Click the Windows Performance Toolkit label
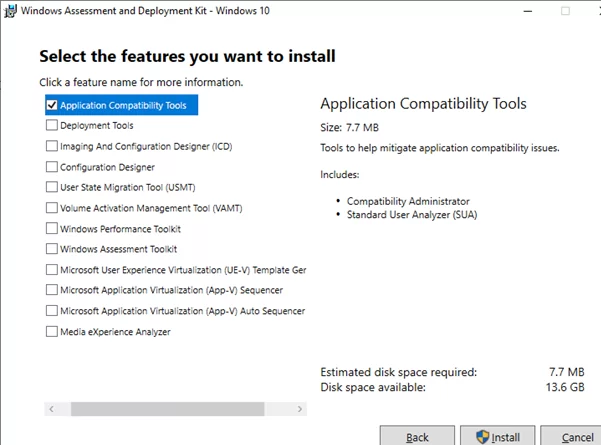601x445 pixels. [120, 229]
